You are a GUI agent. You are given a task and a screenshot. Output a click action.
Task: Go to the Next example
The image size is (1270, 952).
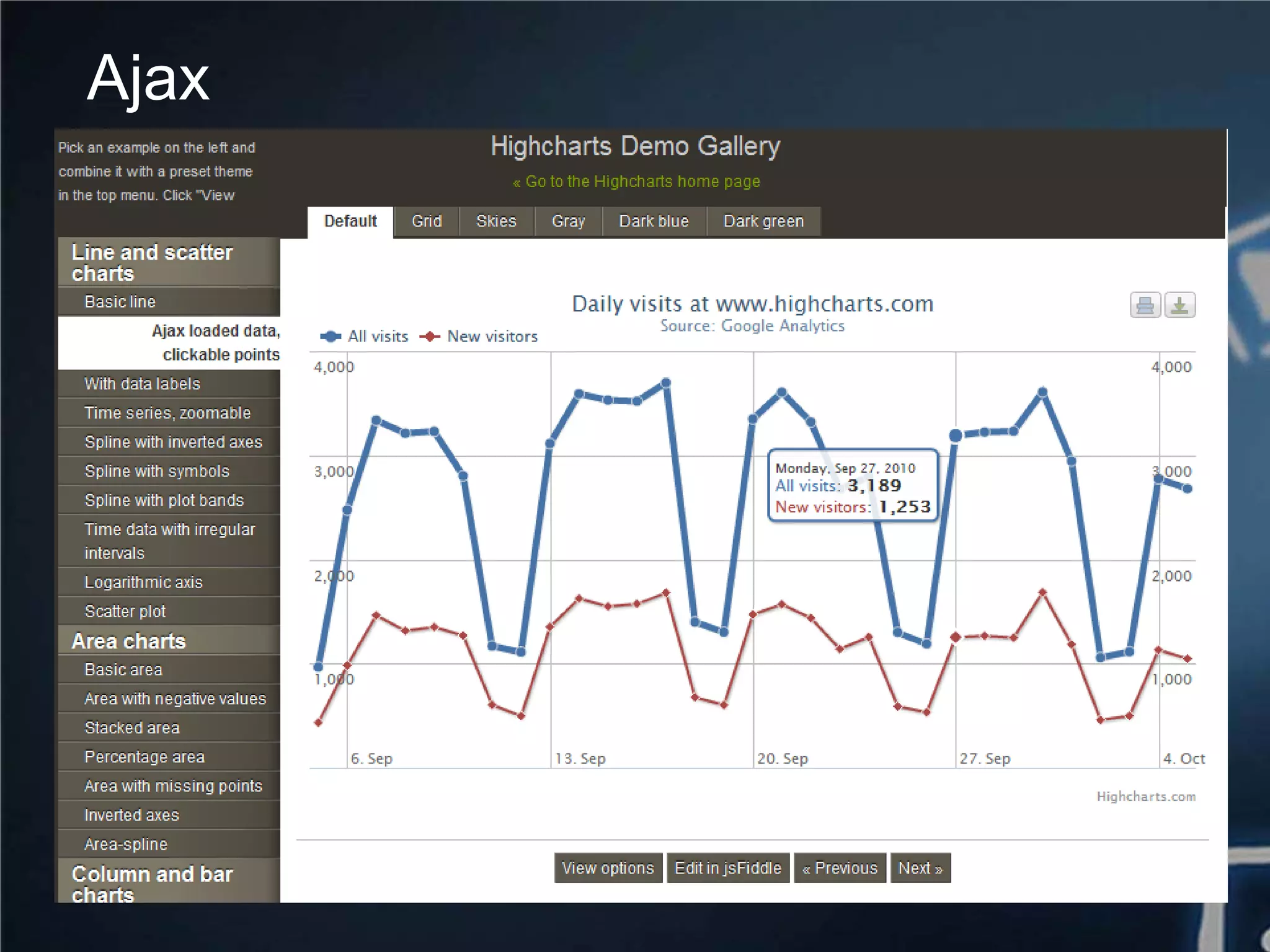pos(920,868)
